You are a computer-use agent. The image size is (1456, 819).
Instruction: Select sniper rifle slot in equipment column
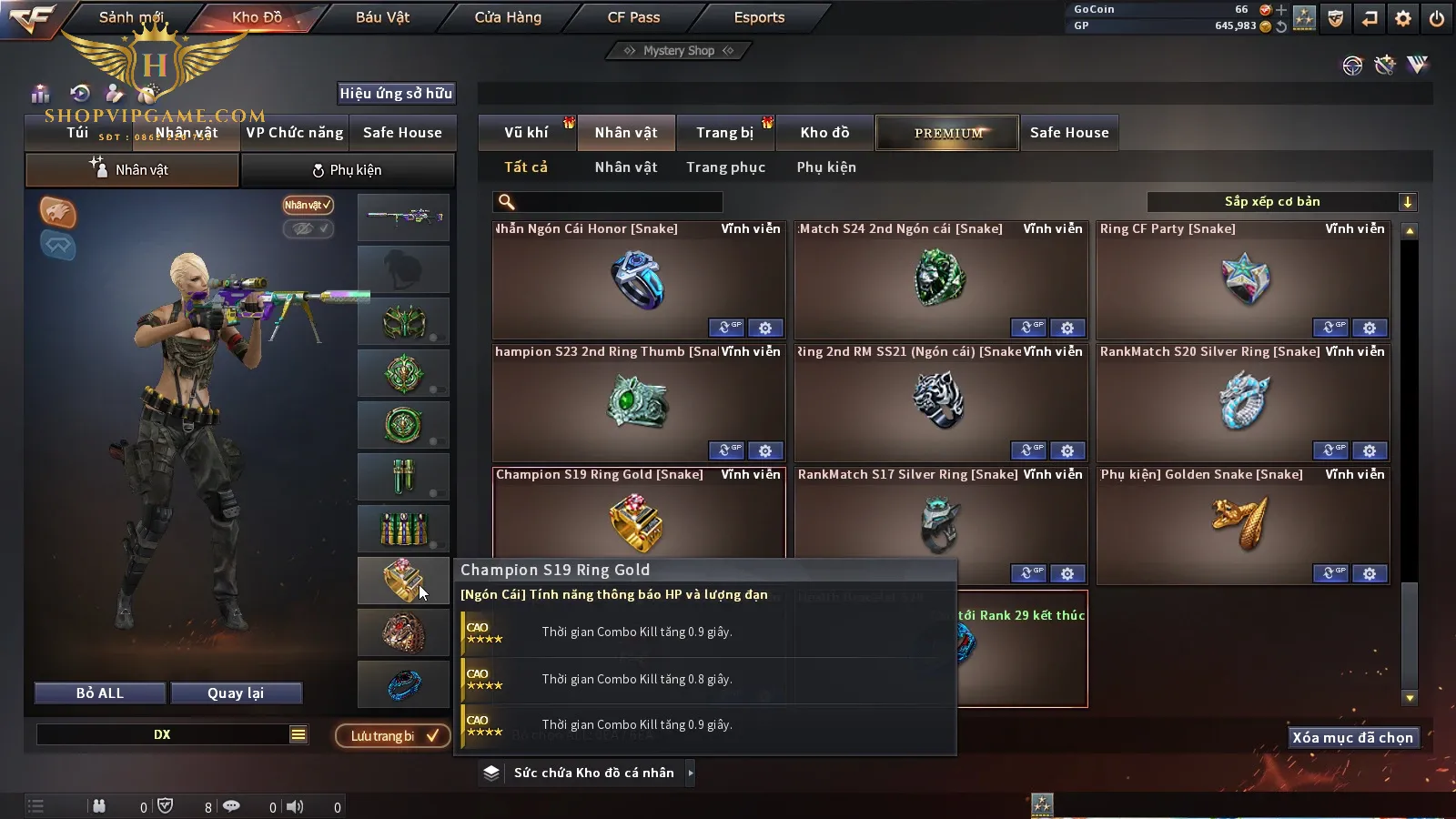pos(404,217)
